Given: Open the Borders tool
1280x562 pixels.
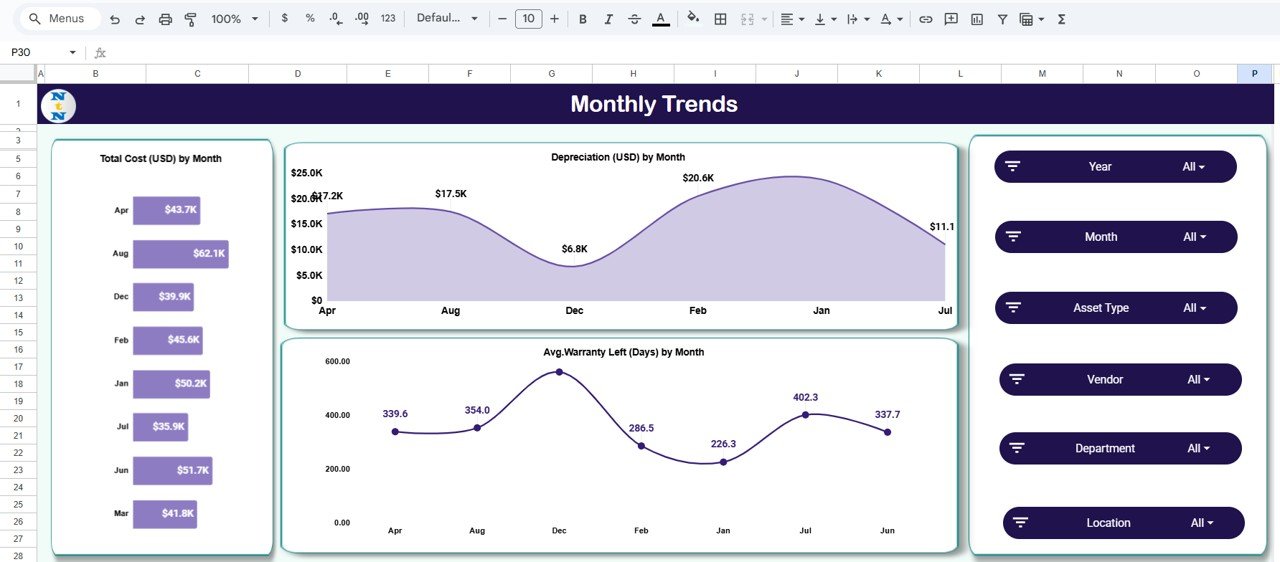Looking at the screenshot, I should point(720,19).
